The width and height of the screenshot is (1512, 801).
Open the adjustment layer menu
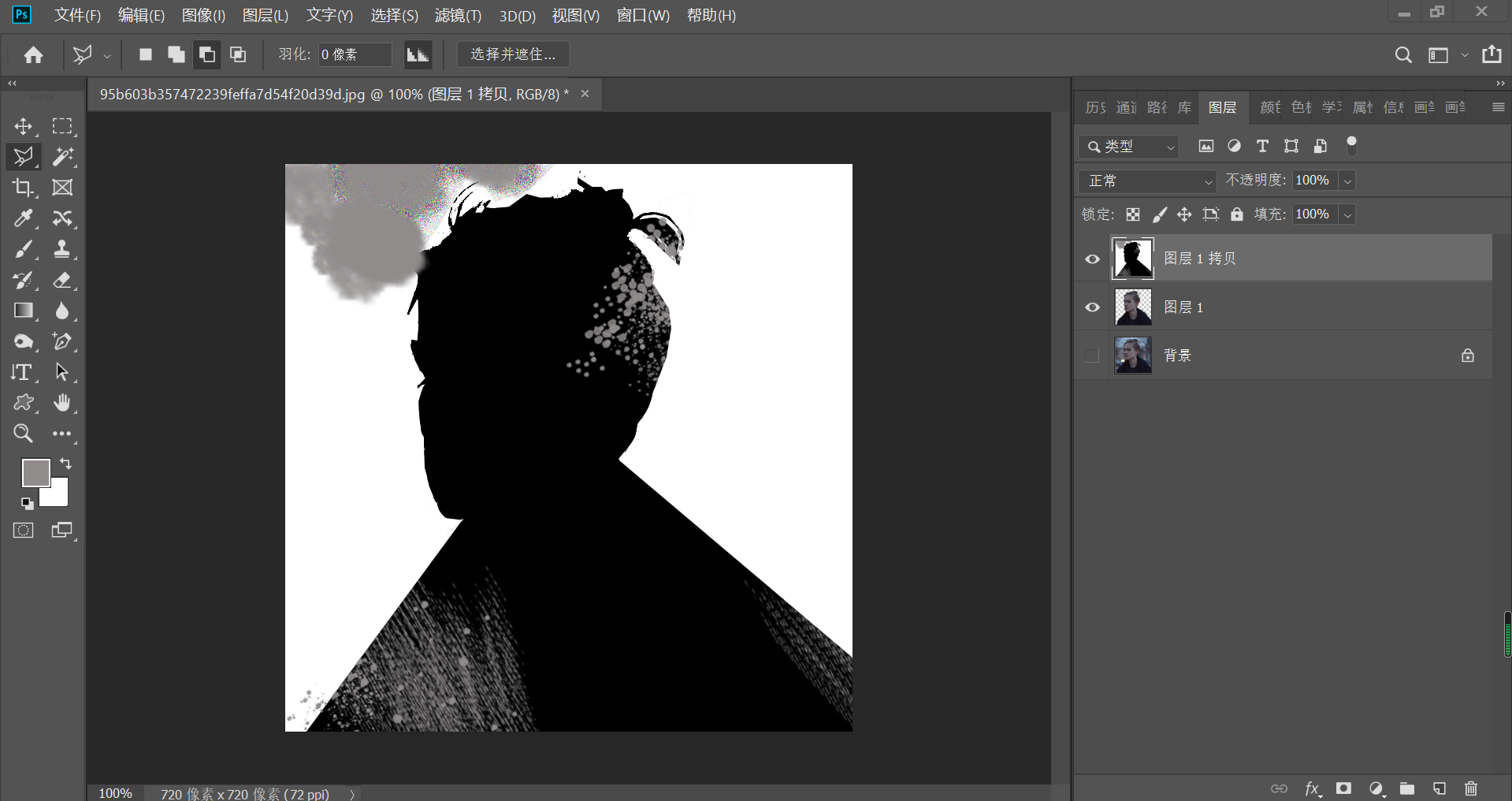tap(1376, 788)
